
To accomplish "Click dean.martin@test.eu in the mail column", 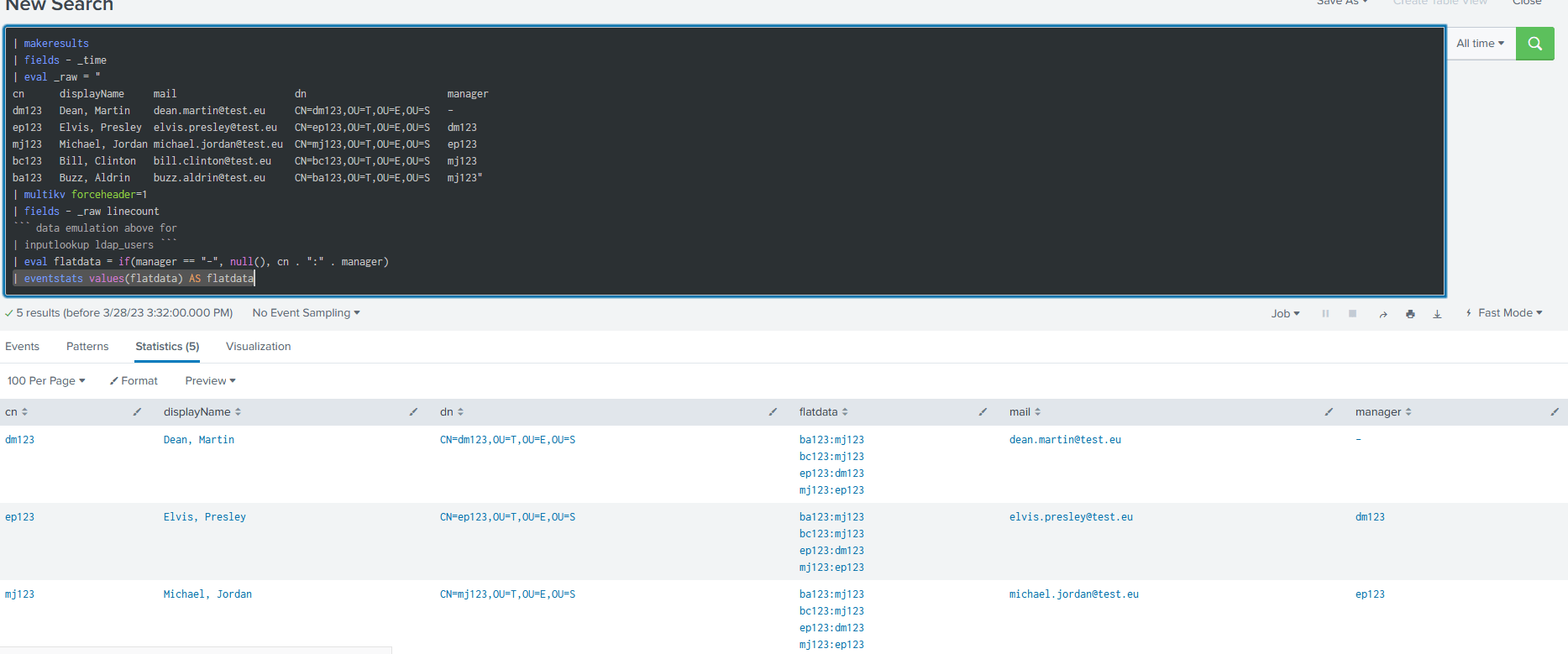I will 1065,440.
